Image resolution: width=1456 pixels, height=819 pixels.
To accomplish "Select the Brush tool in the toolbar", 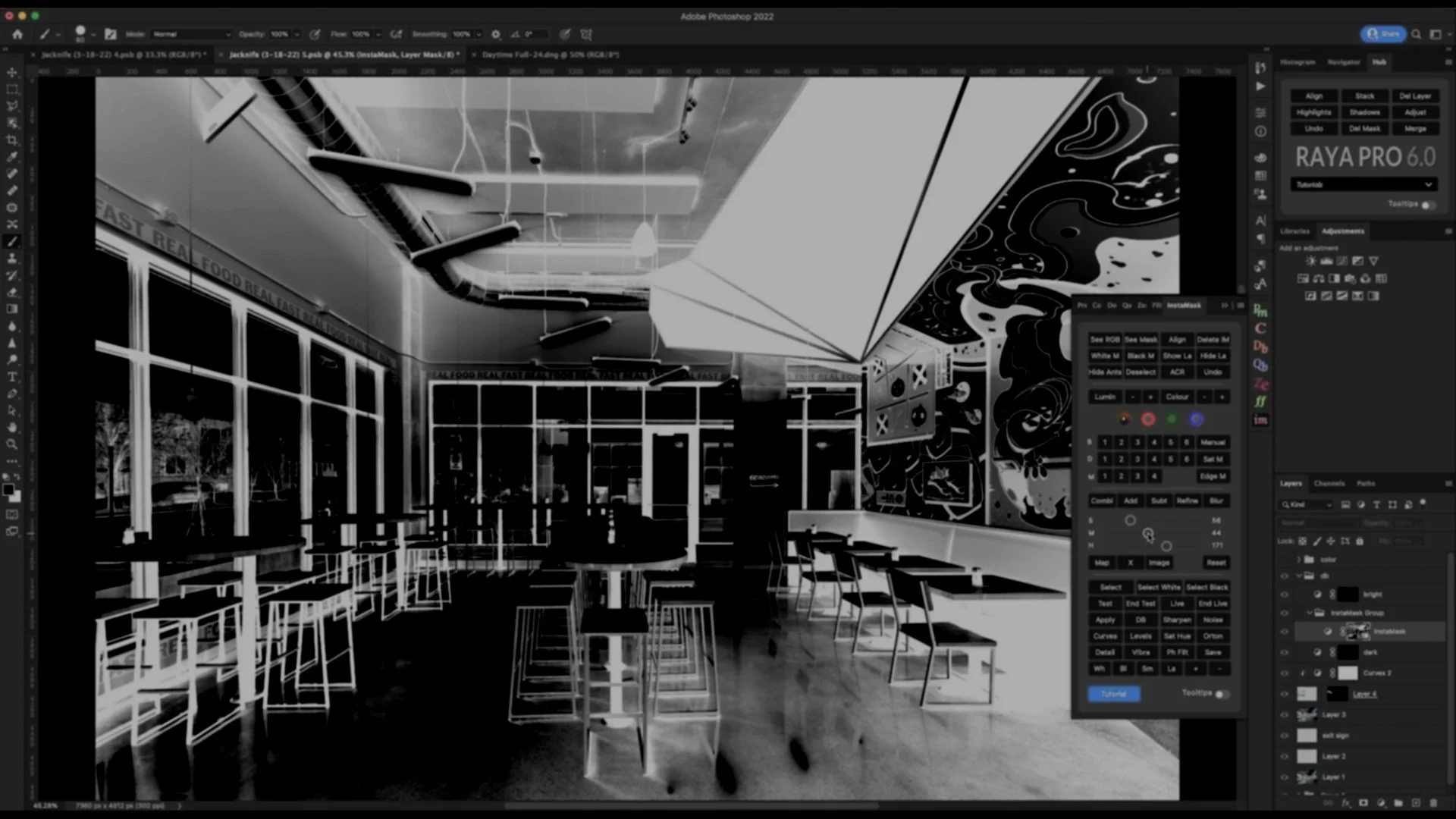I will tap(11, 241).
